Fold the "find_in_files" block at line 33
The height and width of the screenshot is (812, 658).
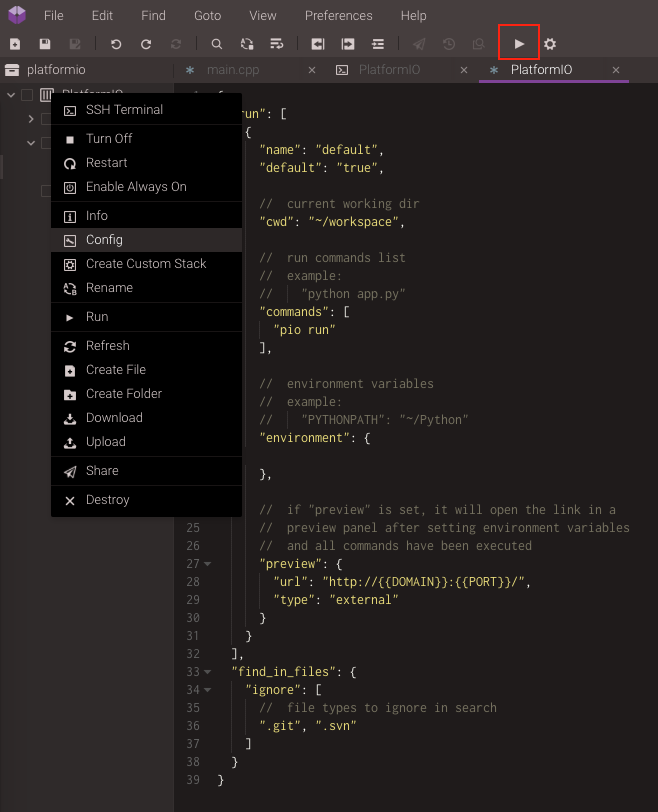coord(208,672)
